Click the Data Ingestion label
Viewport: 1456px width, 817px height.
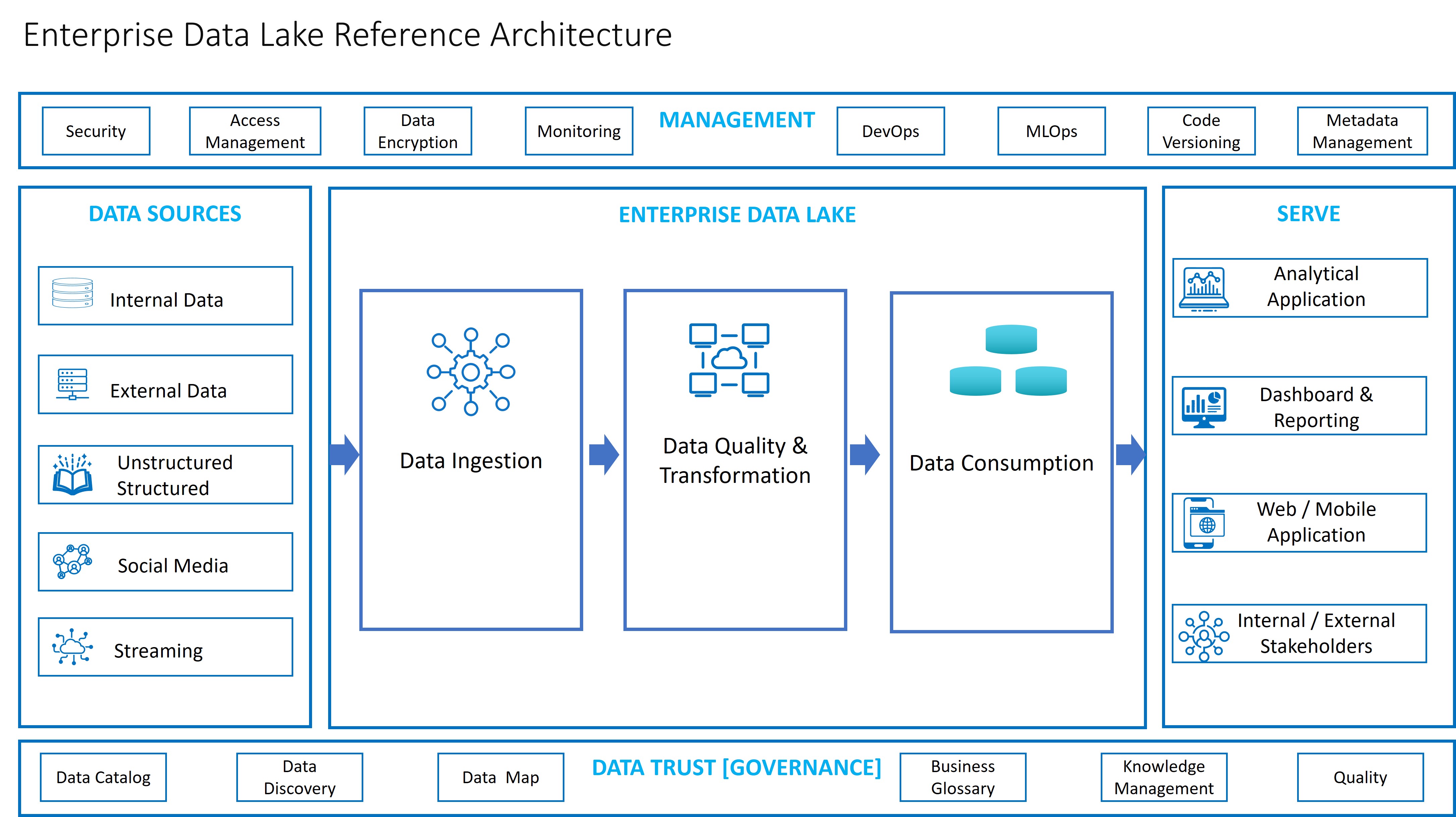coord(471,461)
